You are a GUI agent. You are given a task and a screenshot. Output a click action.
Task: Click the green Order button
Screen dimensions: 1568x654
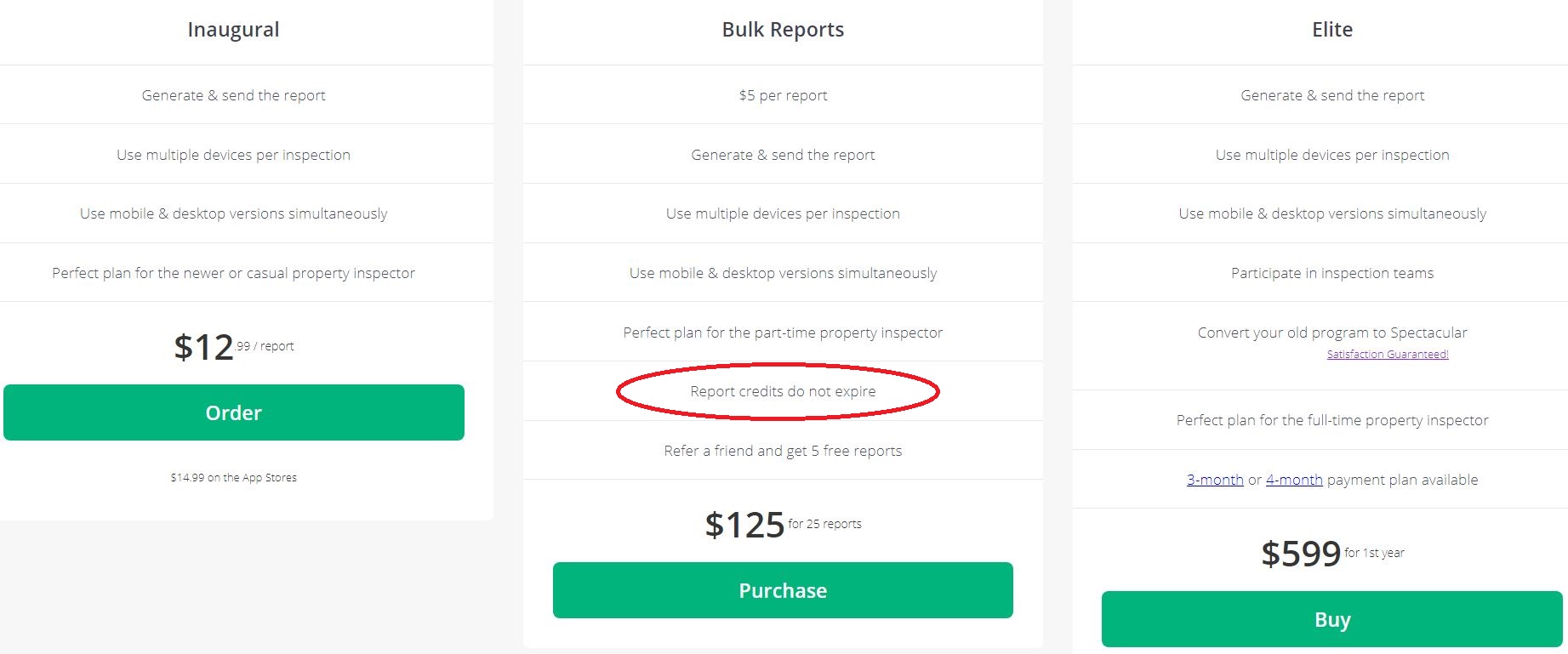[x=234, y=412]
